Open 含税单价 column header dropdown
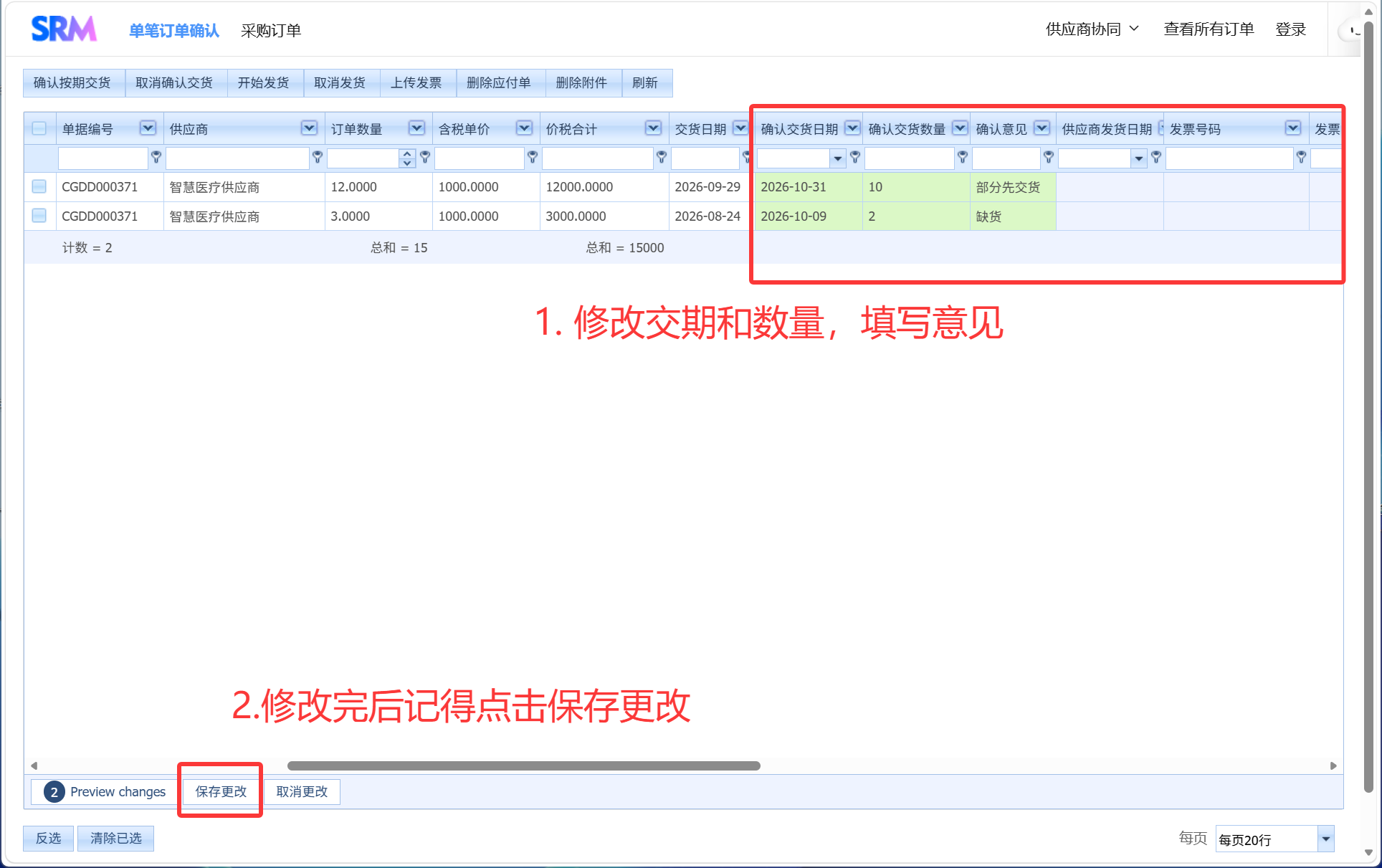Viewport: 1382px width, 868px height. pyautogui.click(x=524, y=128)
